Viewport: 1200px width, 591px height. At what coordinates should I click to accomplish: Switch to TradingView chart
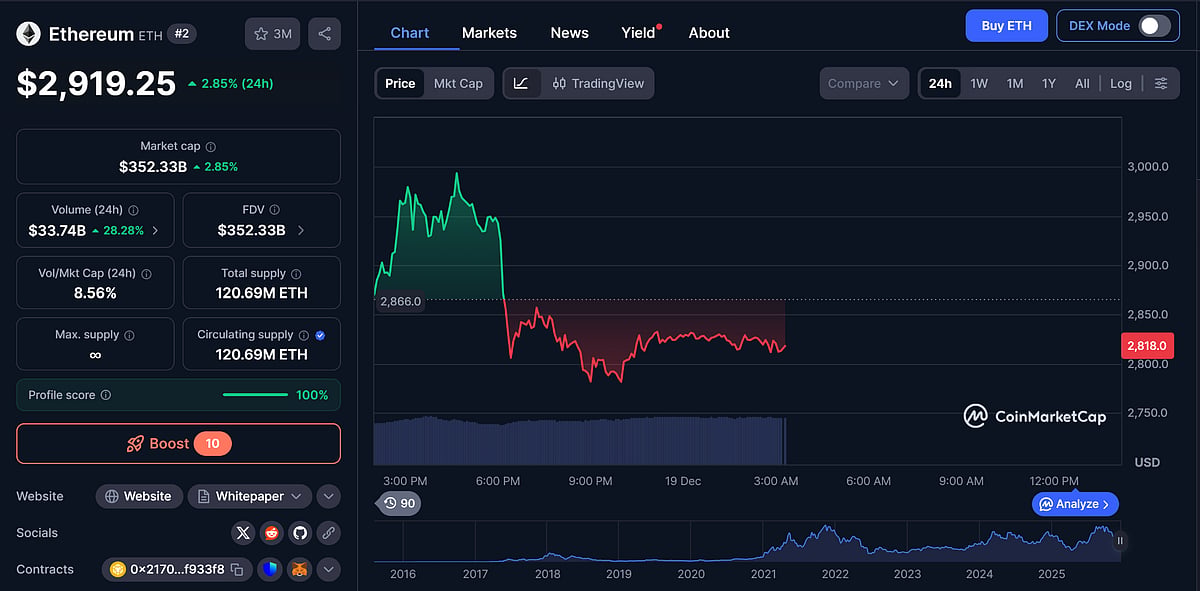pyautogui.click(x=598, y=83)
